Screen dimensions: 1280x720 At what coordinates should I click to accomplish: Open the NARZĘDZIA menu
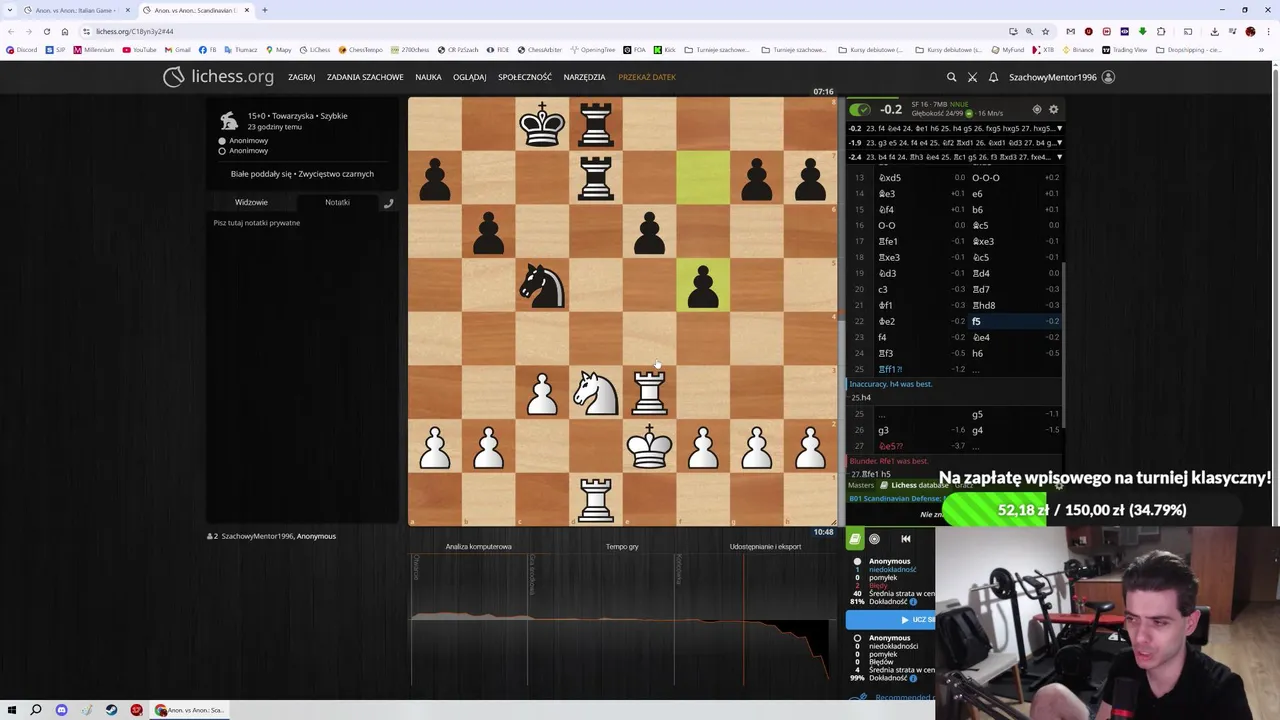pos(584,77)
